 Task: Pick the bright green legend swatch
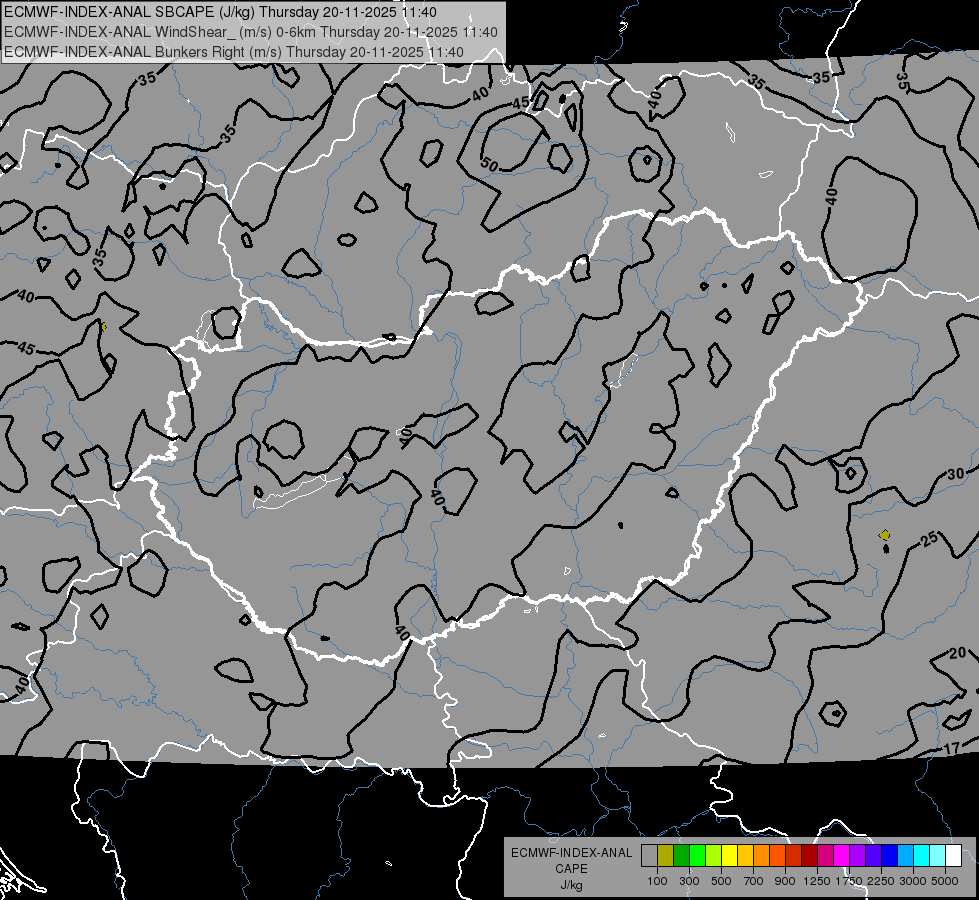tap(697, 856)
